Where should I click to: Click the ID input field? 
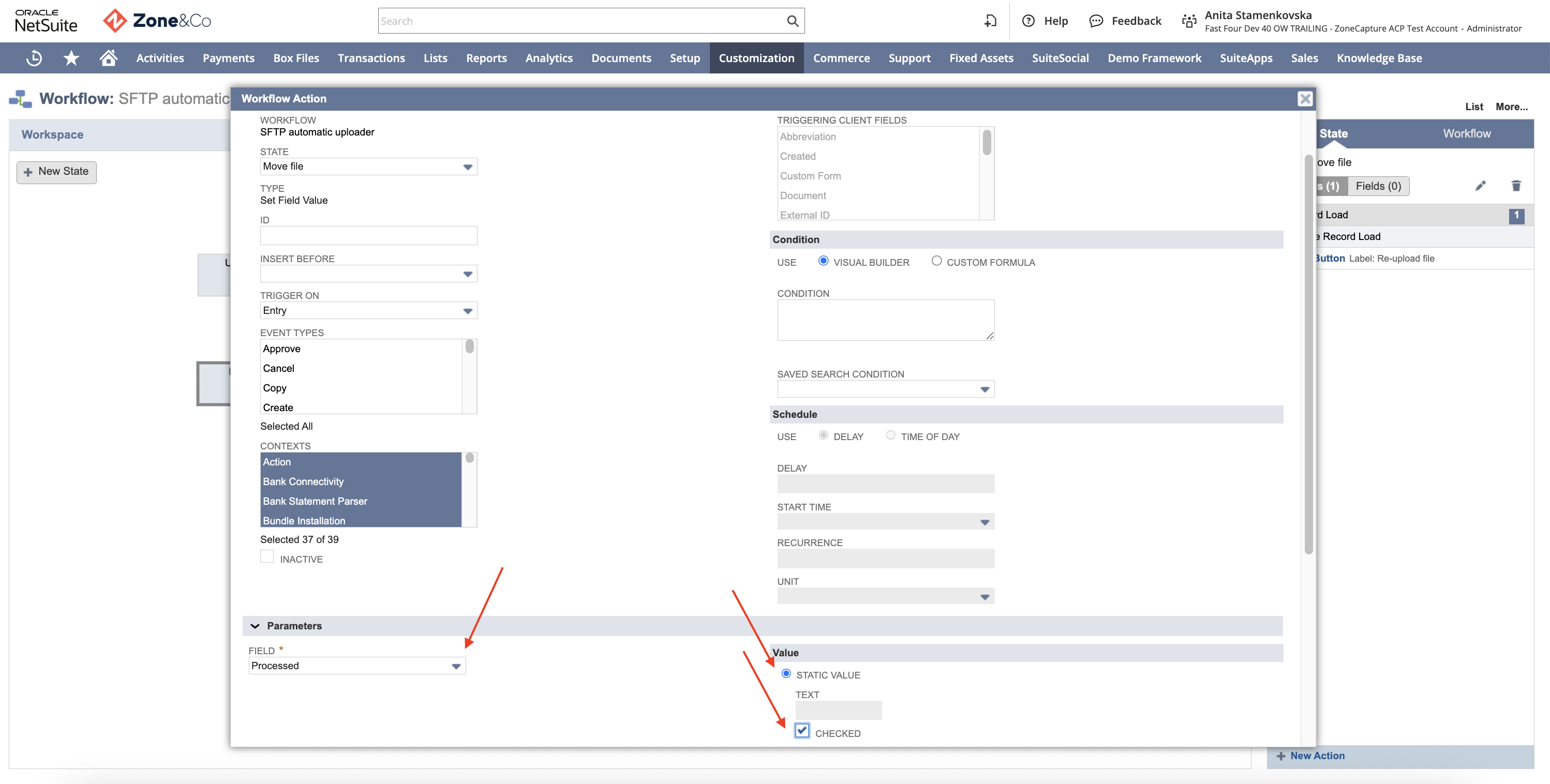pos(368,236)
